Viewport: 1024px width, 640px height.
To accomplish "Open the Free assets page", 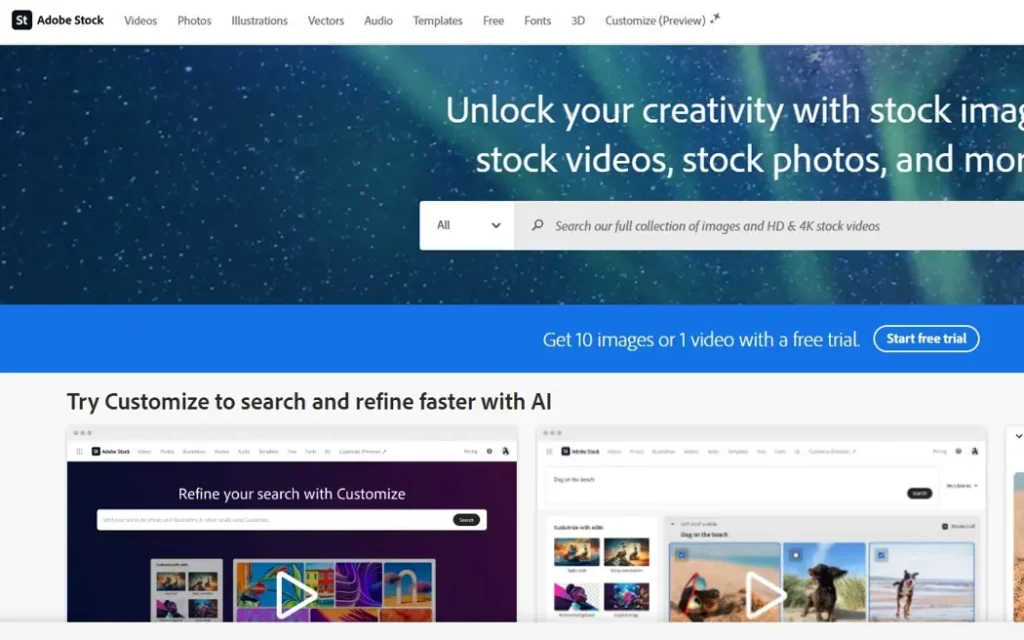I will pyautogui.click(x=493, y=21).
